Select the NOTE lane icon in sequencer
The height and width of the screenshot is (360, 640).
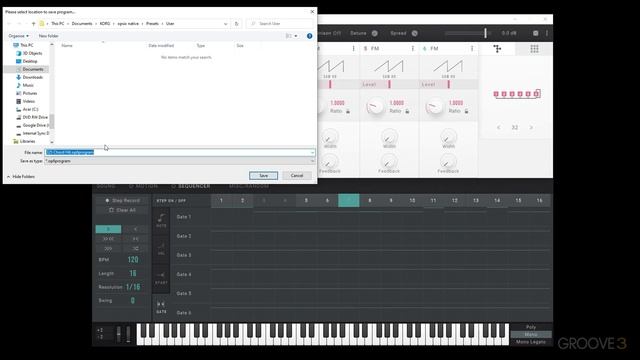point(161,220)
